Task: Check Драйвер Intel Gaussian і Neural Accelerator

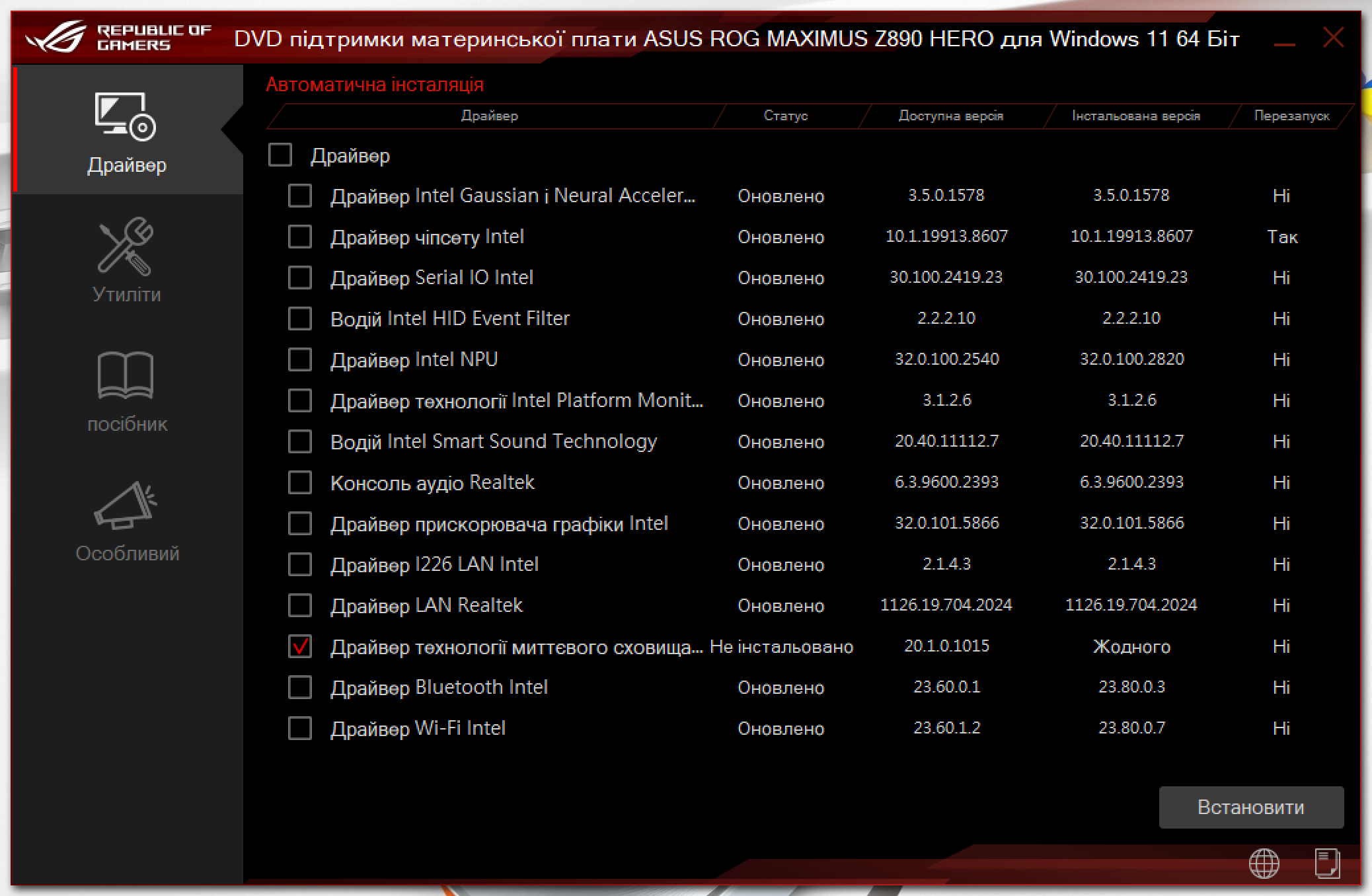Action: click(x=300, y=196)
